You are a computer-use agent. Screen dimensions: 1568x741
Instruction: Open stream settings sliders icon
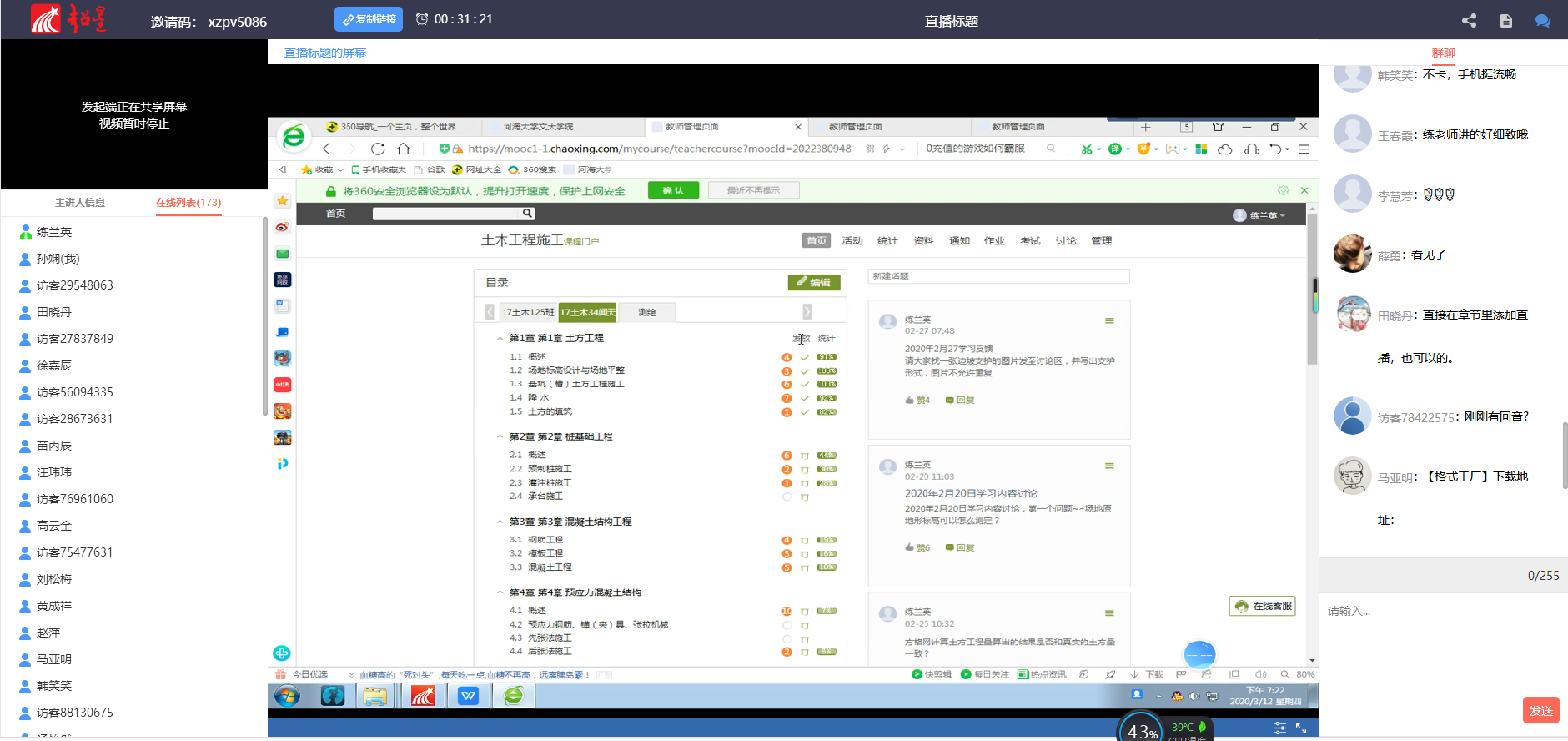pos(1280,728)
